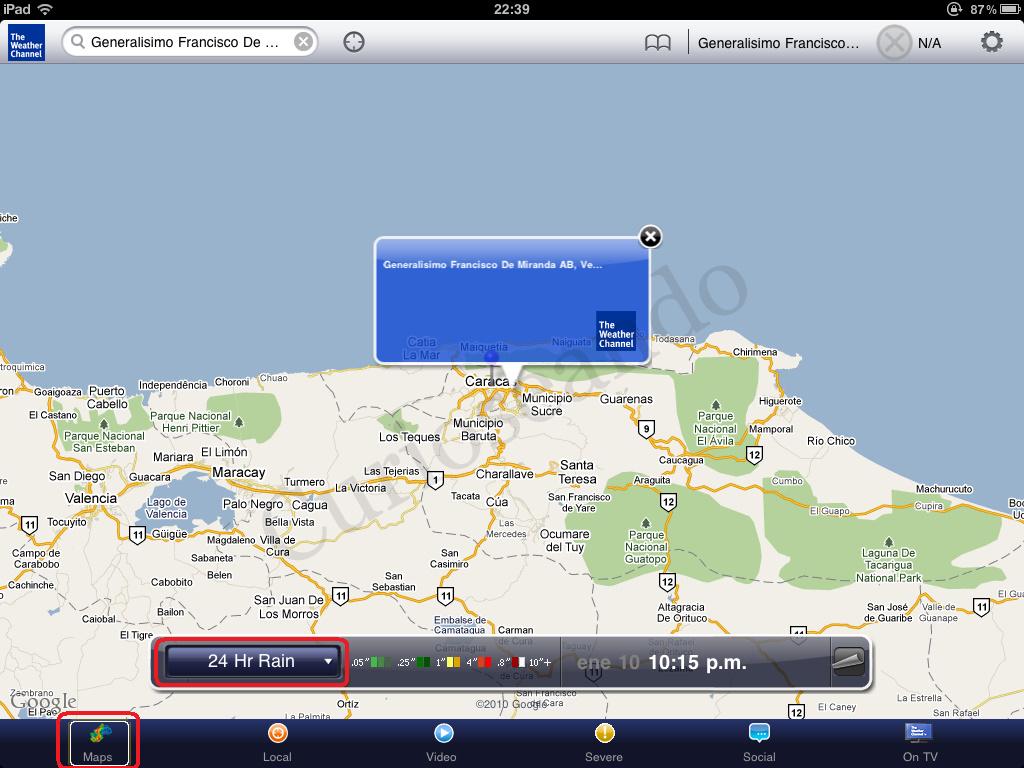Open the bookmarks icon
This screenshot has height=768, width=1024.
(659, 42)
